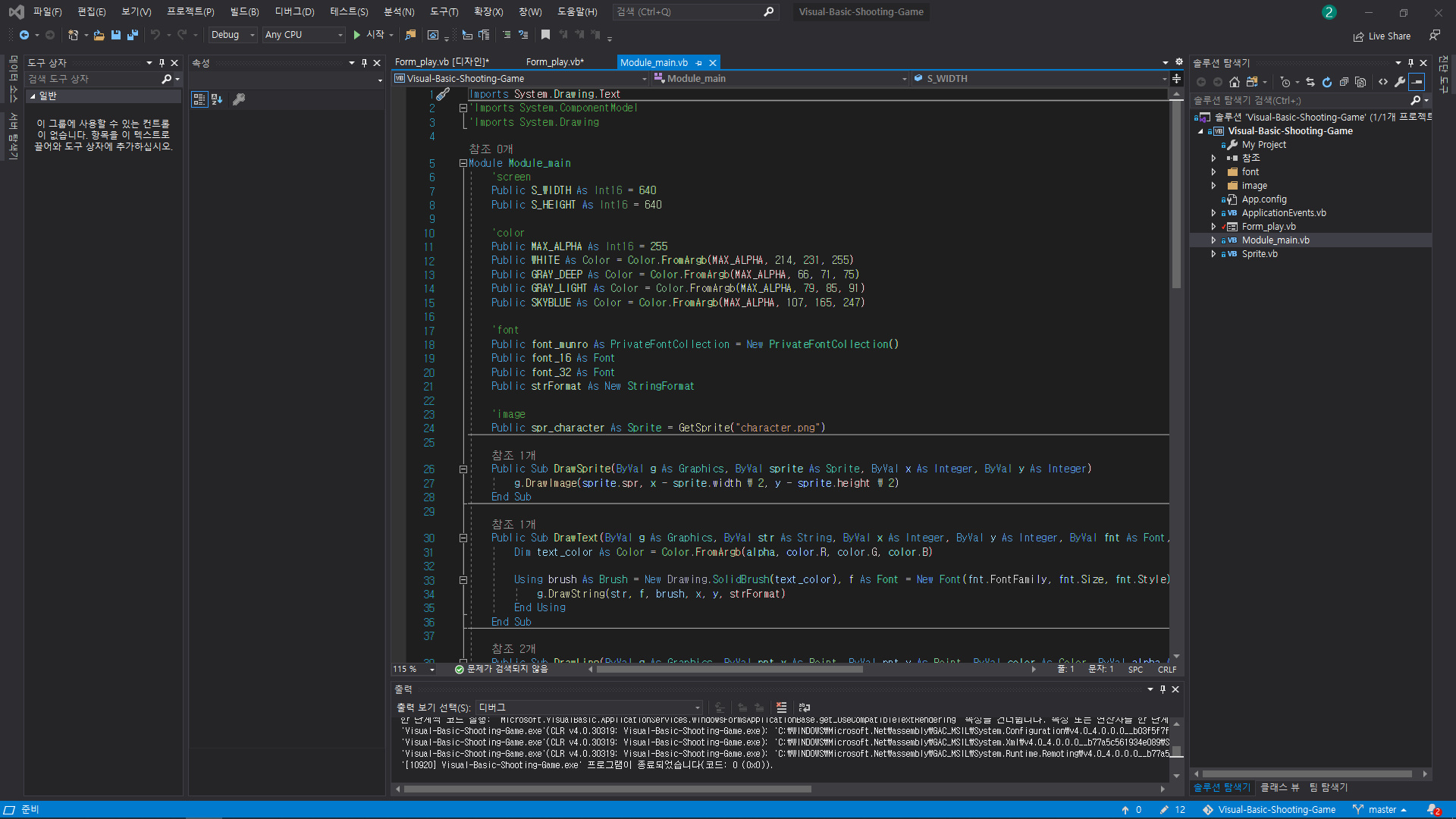The height and width of the screenshot is (819, 1456).
Task: Open the Any CPU platform dropdown
Action: 303,35
